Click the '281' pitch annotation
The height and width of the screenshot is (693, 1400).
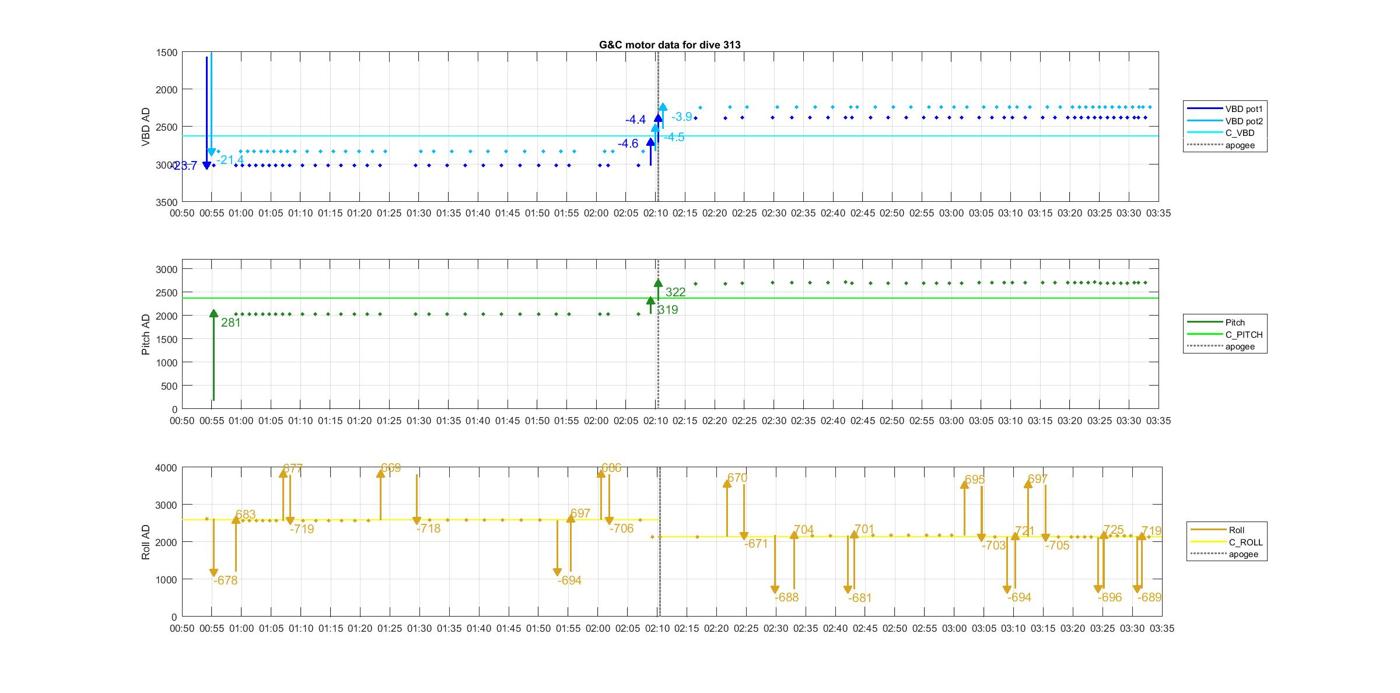pos(231,323)
